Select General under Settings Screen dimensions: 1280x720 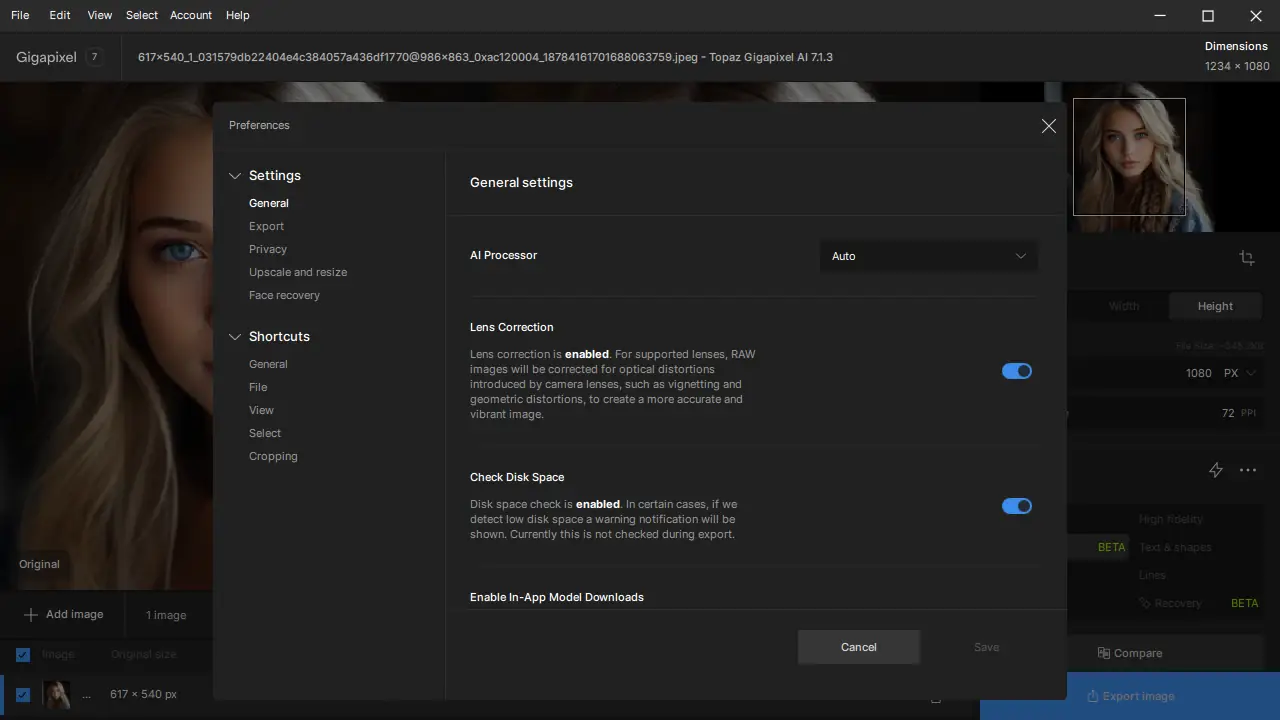[269, 203]
